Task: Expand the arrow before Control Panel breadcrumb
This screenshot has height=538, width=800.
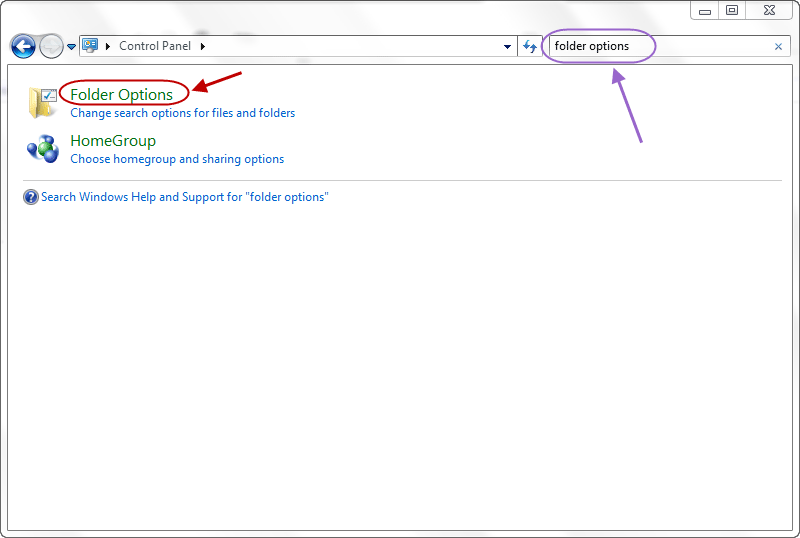Action: (108, 46)
